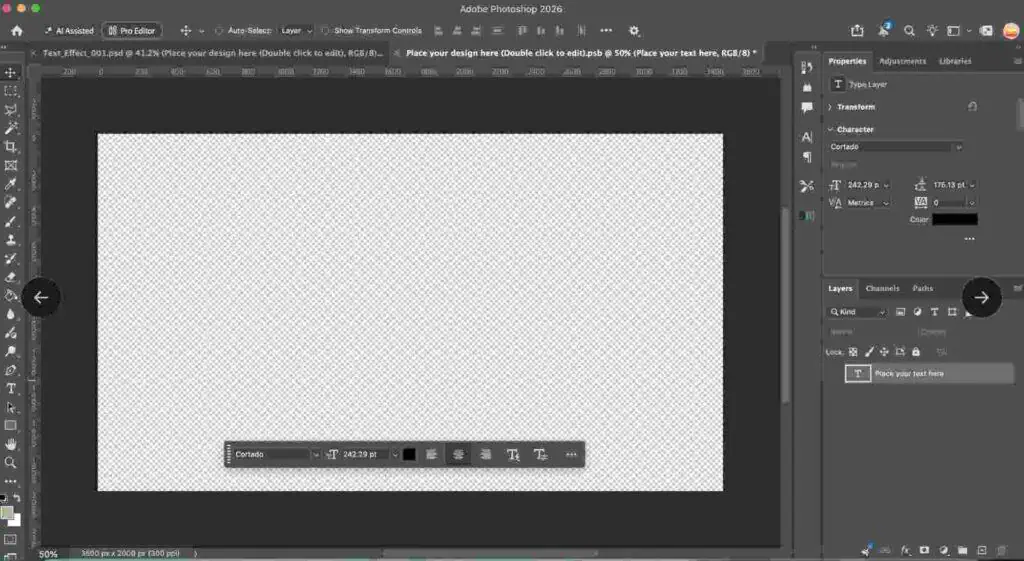The height and width of the screenshot is (561, 1024).
Task: Switch to the Libraries tab
Action: click(x=955, y=61)
